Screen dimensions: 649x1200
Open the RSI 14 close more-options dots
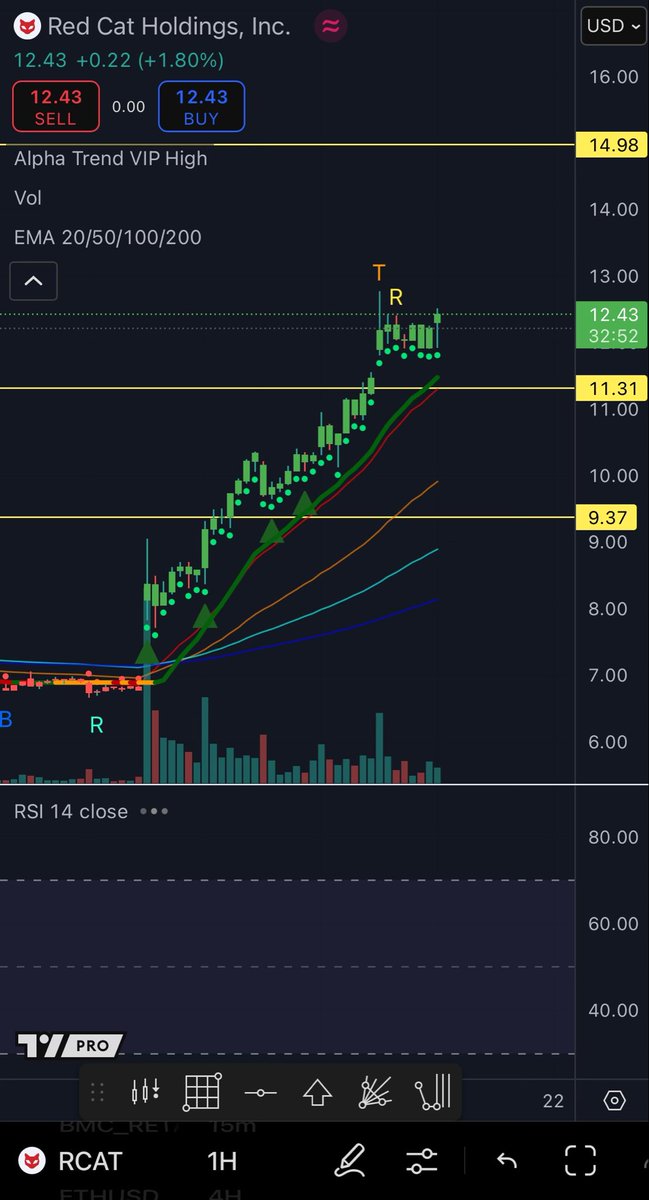(x=153, y=811)
